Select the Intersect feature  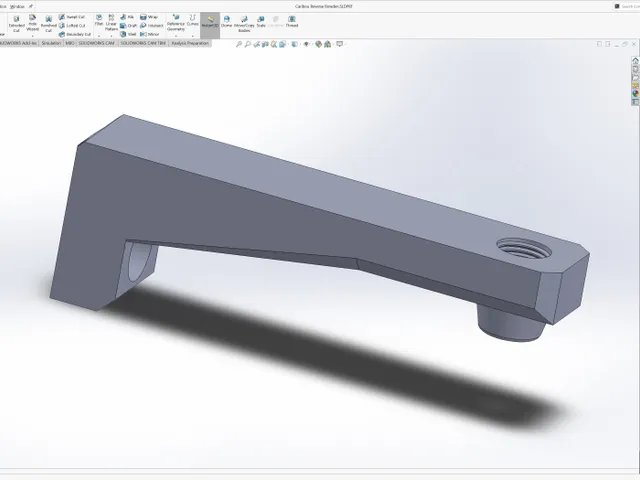point(151,26)
